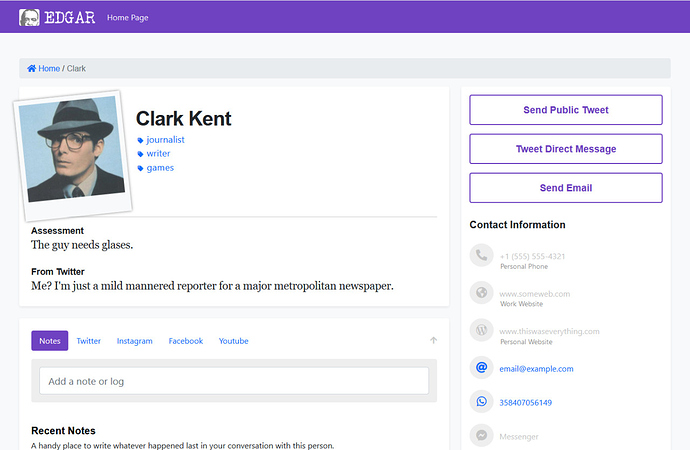The image size is (690, 450).
Task: Focus the Add a note or log field
Action: pyautogui.click(x=234, y=381)
